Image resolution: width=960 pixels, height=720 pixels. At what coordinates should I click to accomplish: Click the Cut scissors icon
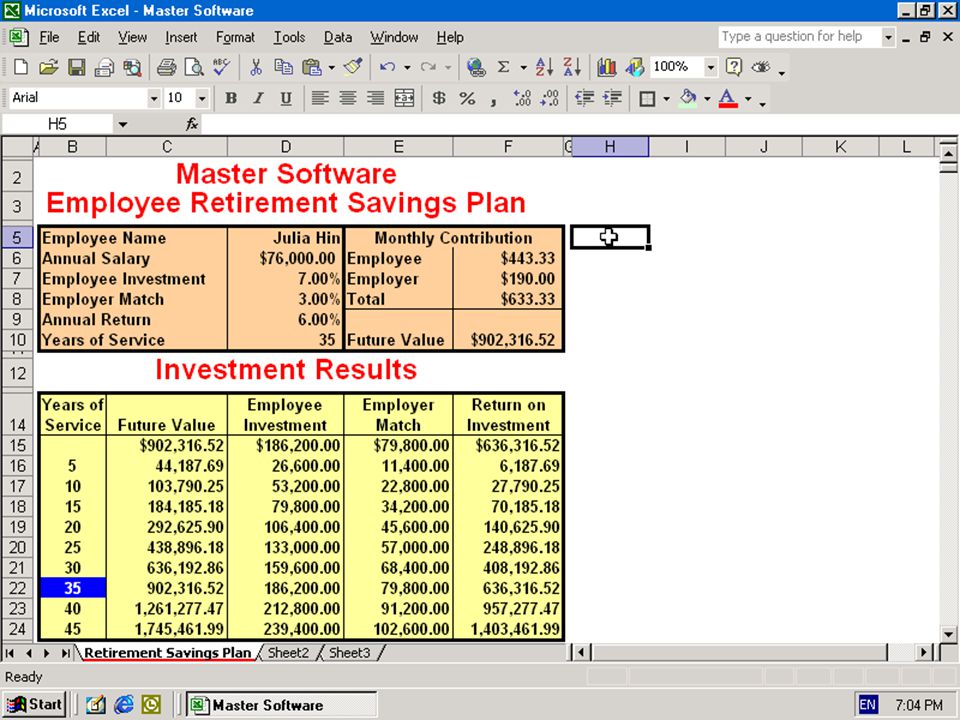click(256, 67)
